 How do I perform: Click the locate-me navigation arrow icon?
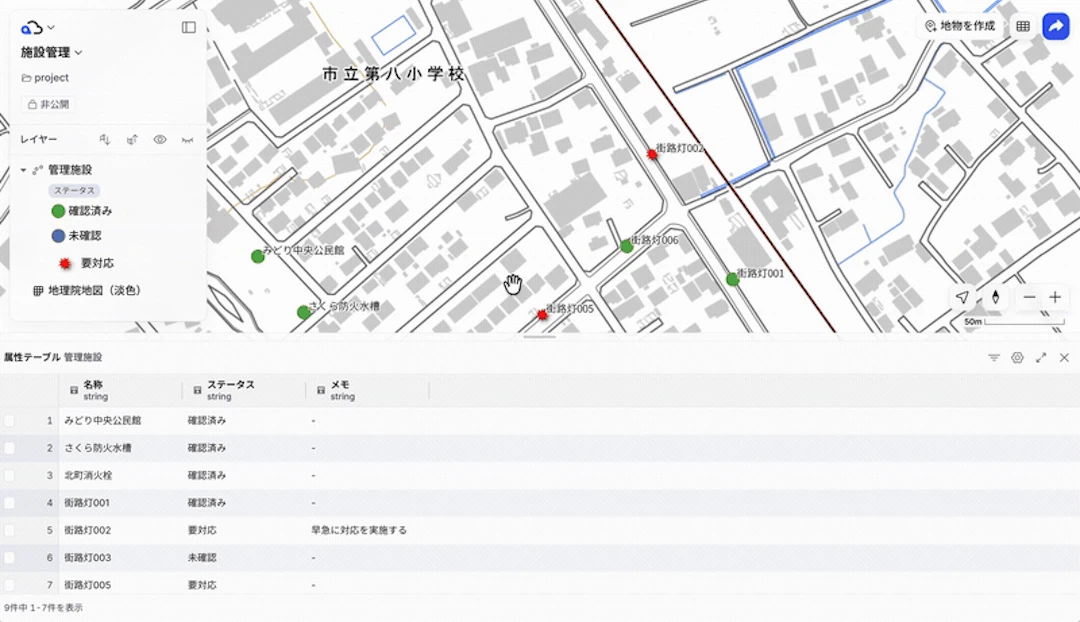962,298
